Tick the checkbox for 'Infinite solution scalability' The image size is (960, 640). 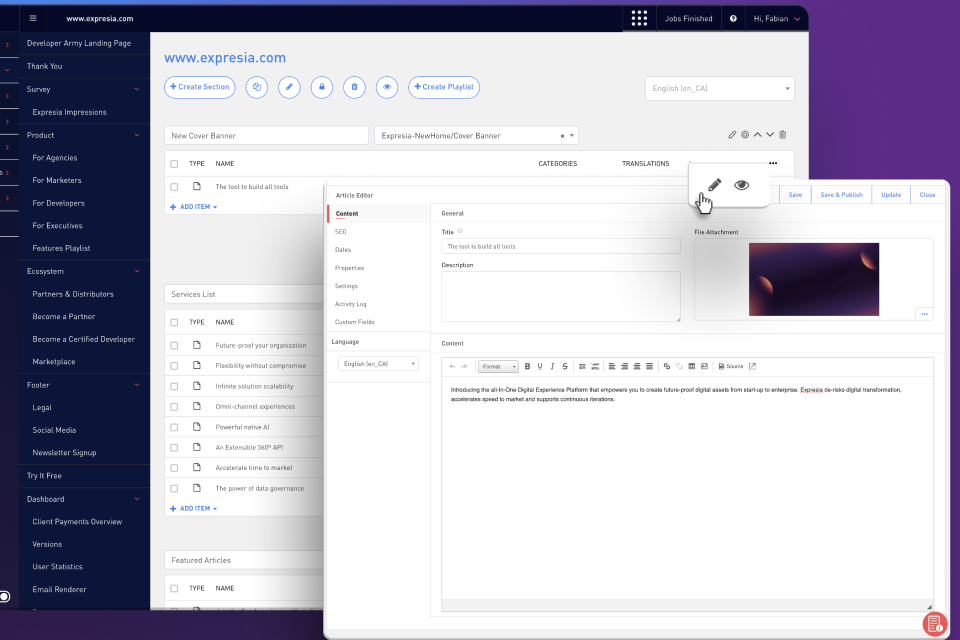pos(174,386)
